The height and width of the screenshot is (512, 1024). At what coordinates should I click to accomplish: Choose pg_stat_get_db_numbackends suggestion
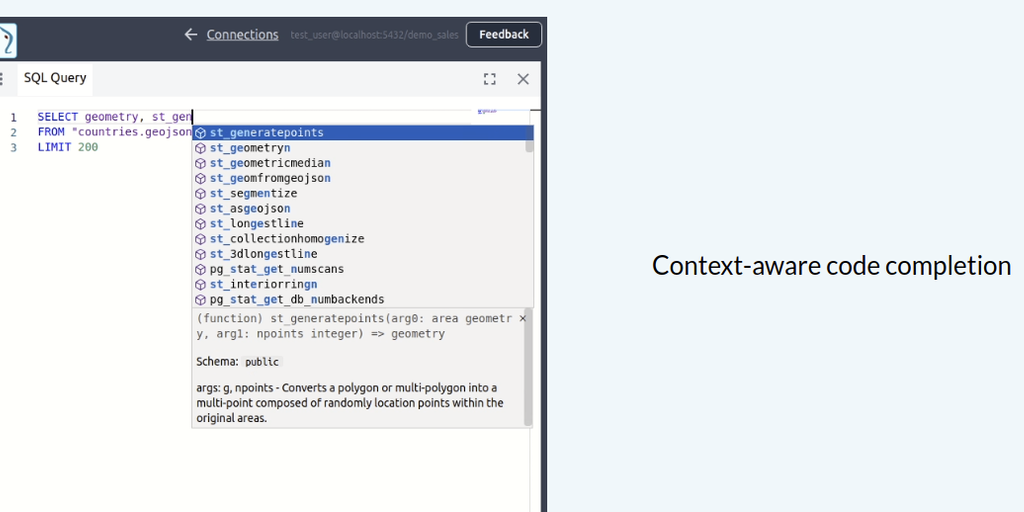(x=362, y=299)
